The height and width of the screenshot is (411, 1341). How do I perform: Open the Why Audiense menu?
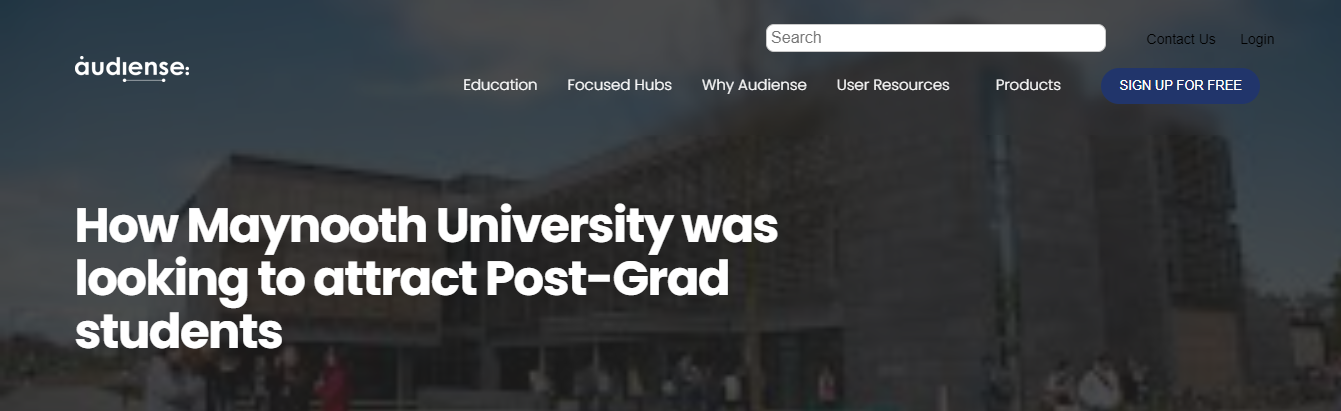[x=754, y=85]
